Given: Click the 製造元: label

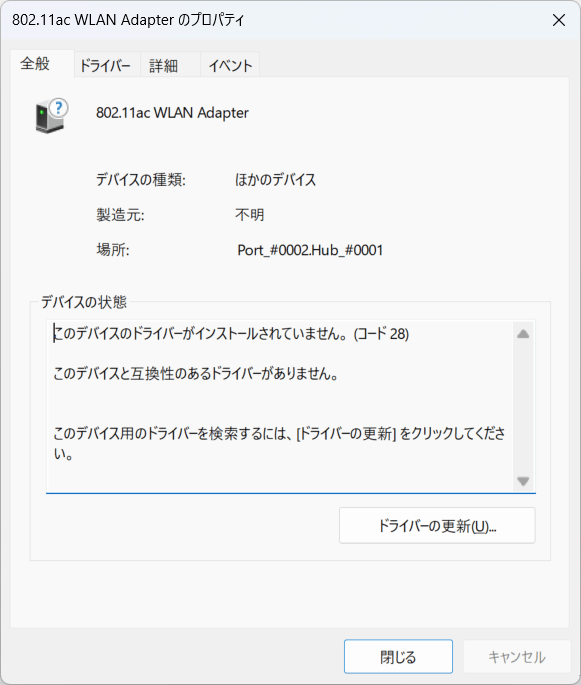Looking at the screenshot, I should click(120, 214).
